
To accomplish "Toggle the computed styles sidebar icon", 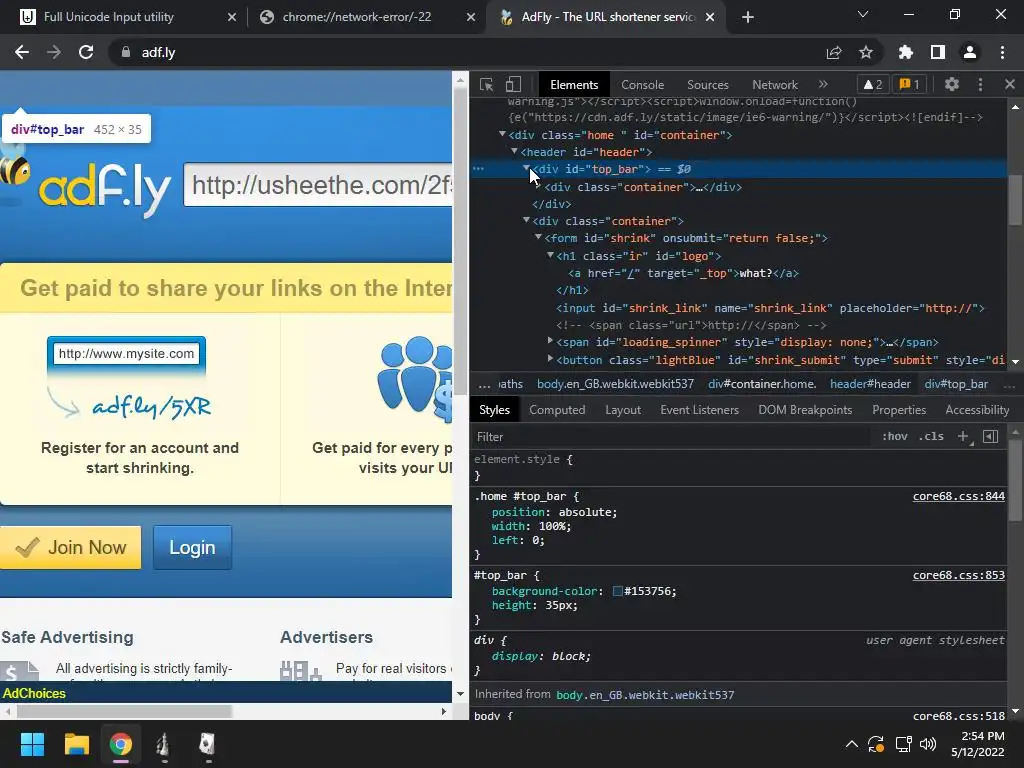I will pos(990,436).
